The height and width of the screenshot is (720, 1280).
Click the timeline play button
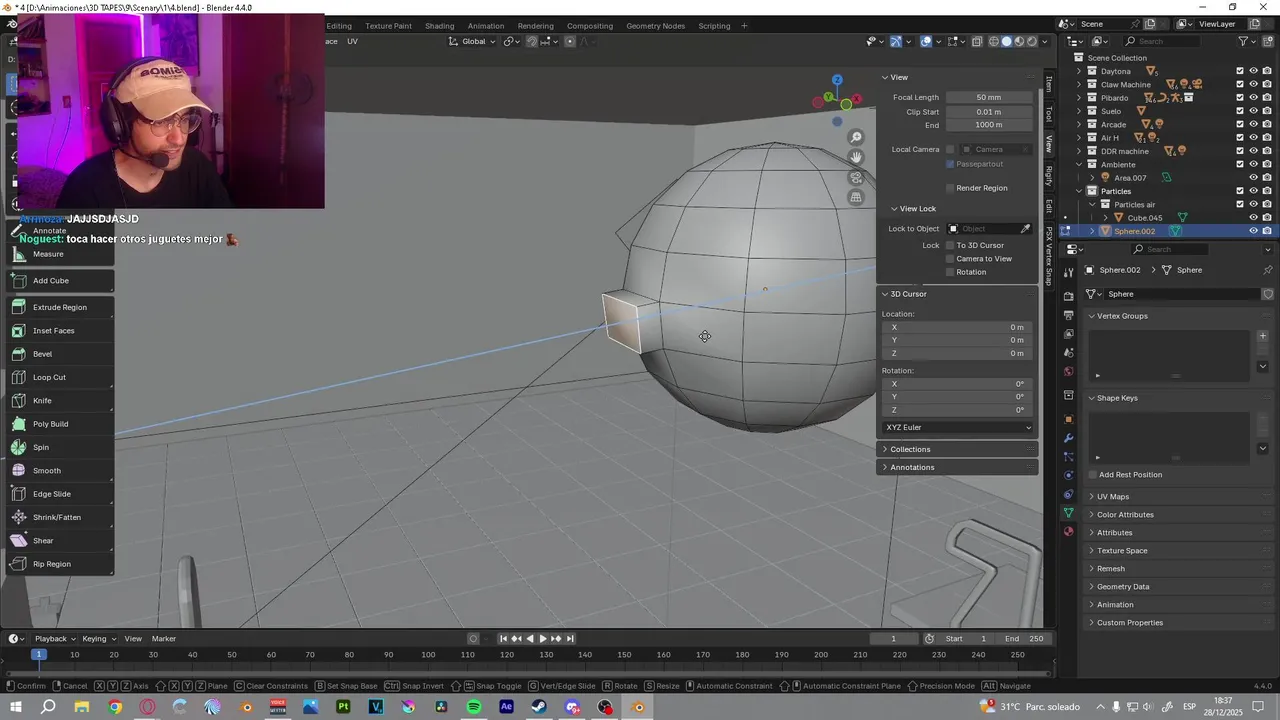click(x=543, y=639)
